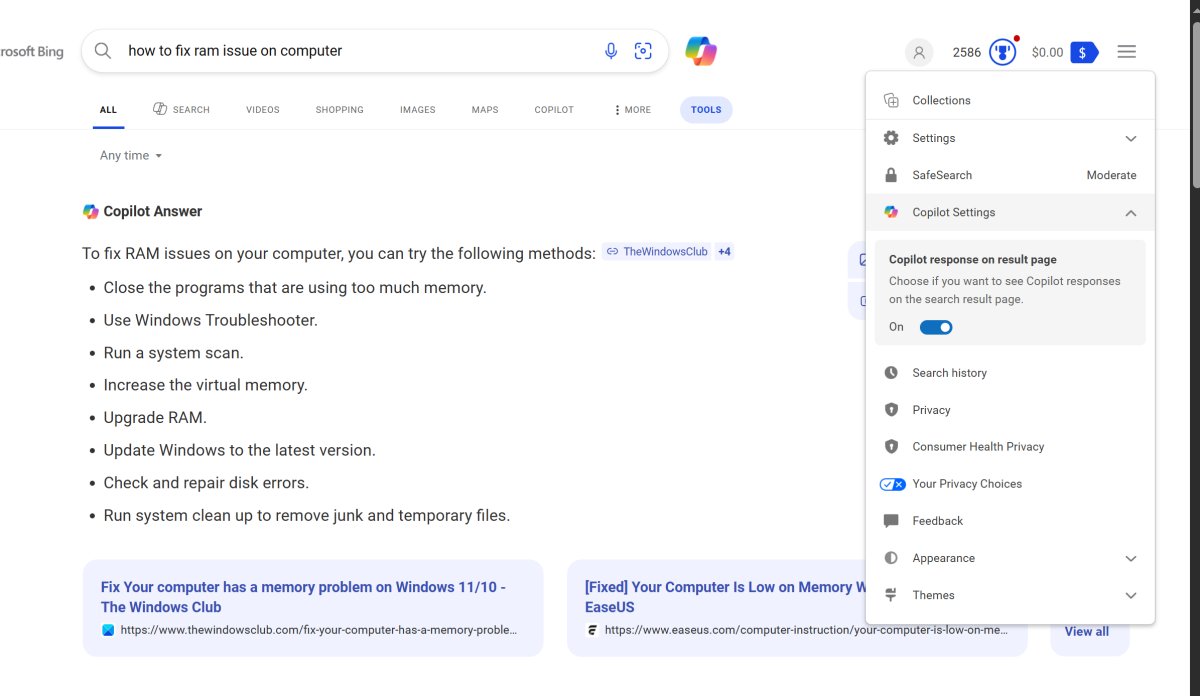Click the Consumer Health Privacy shield icon
Viewport: 1200px width, 696px height.
coord(891,447)
